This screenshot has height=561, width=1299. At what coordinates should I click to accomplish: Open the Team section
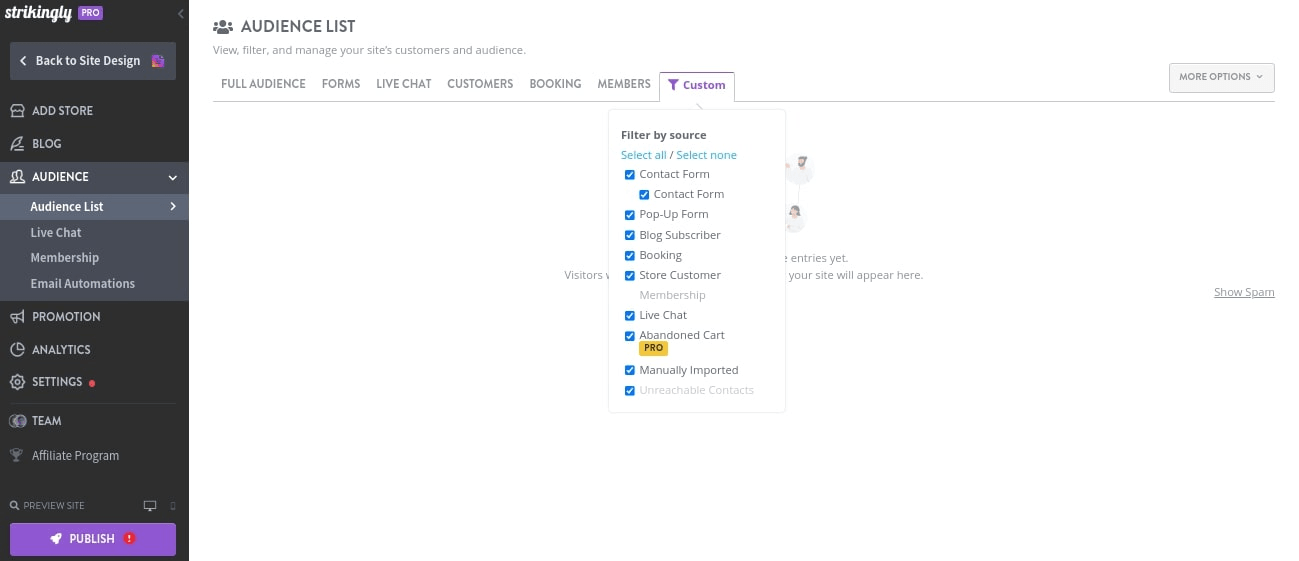pyautogui.click(x=46, y=421)
